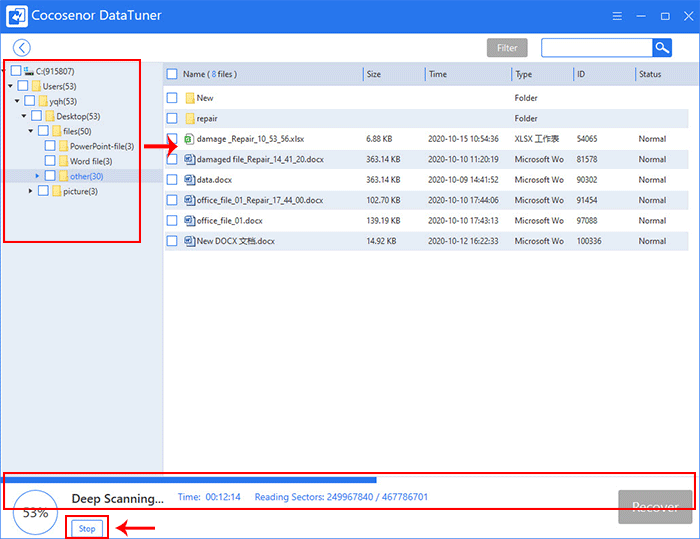Sort by the Time column header
Screen dimensions: 700x539
438,74
